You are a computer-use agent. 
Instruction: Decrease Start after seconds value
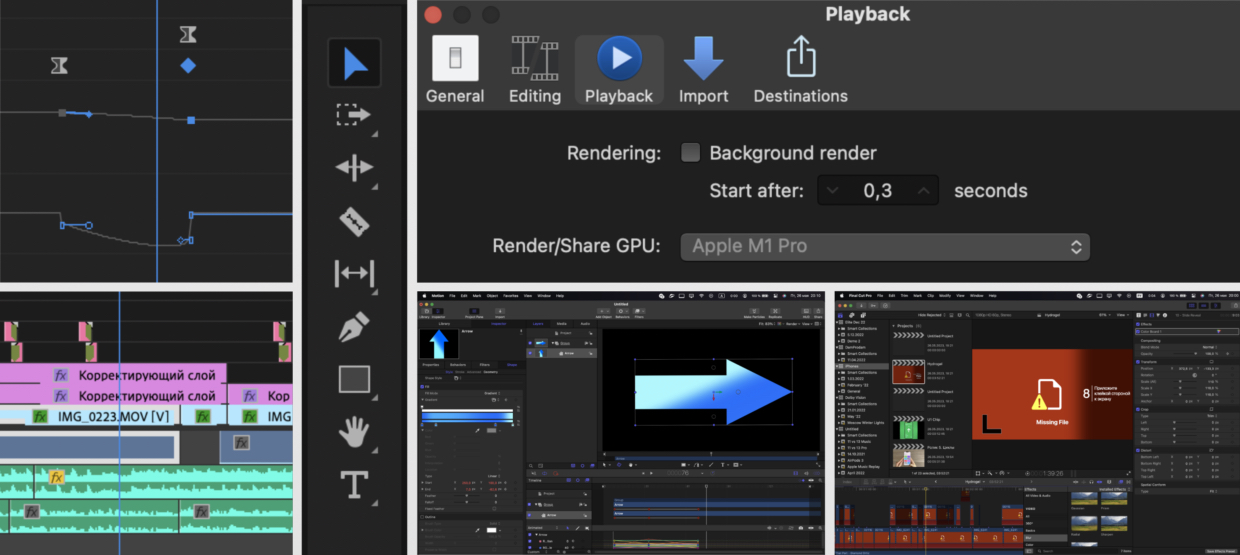[x=833, y=191]
